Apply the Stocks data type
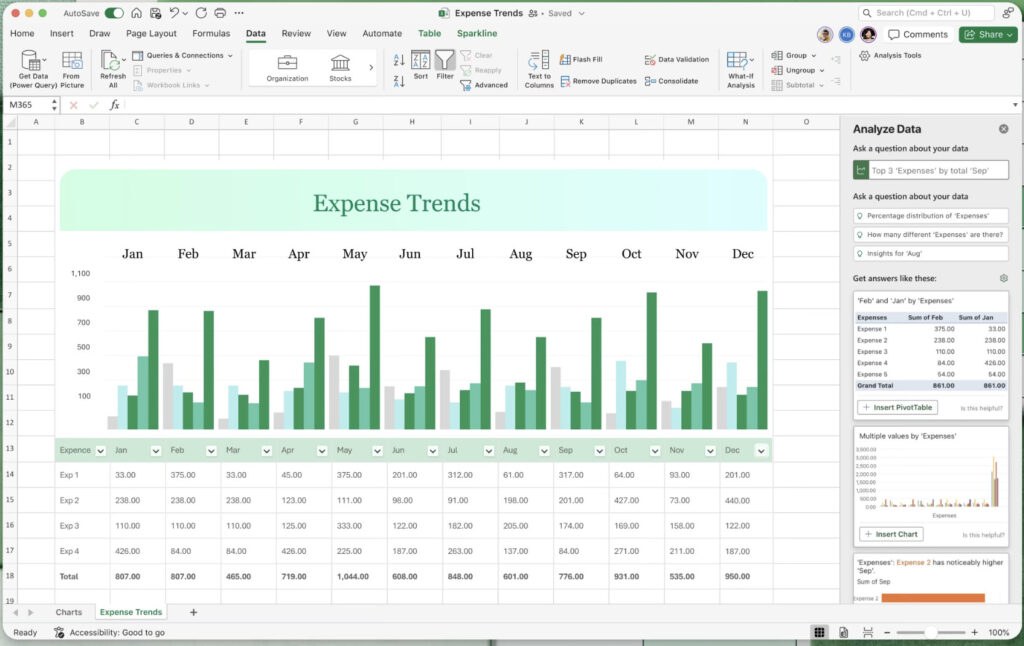The image size is (1024, 646). point(340,67)
